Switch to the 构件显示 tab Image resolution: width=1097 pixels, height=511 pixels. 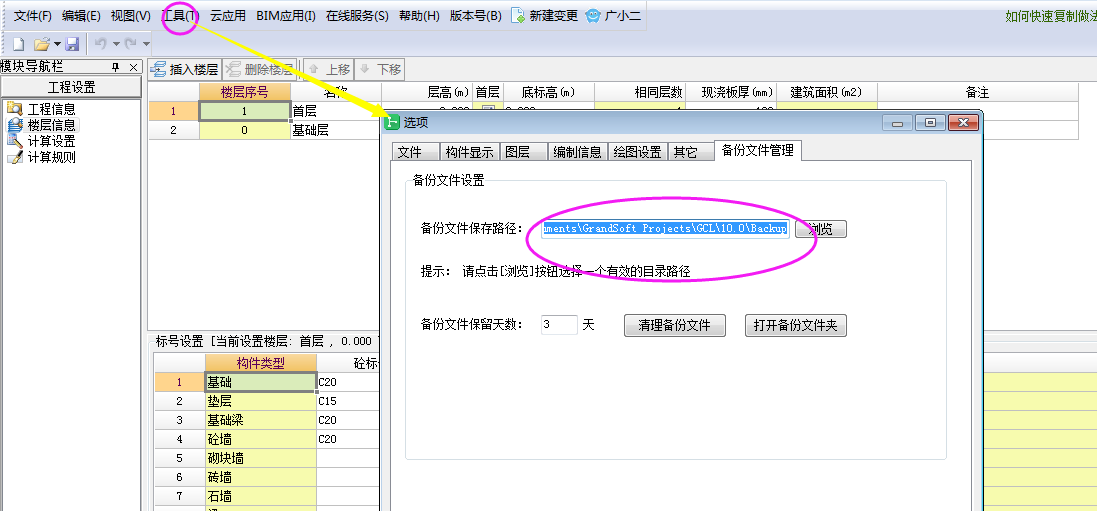(x=469, y=152)
